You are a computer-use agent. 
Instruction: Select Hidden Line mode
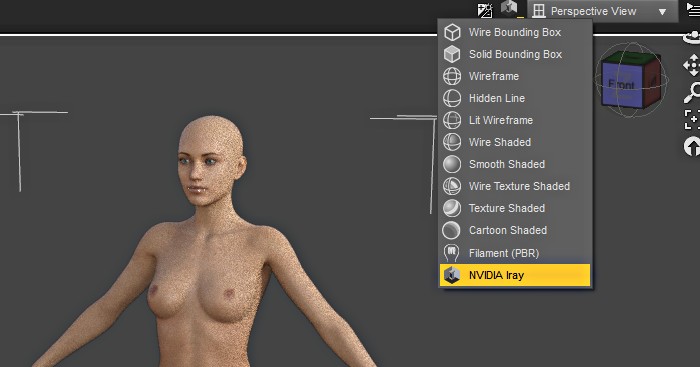click(x=515, y=98)
